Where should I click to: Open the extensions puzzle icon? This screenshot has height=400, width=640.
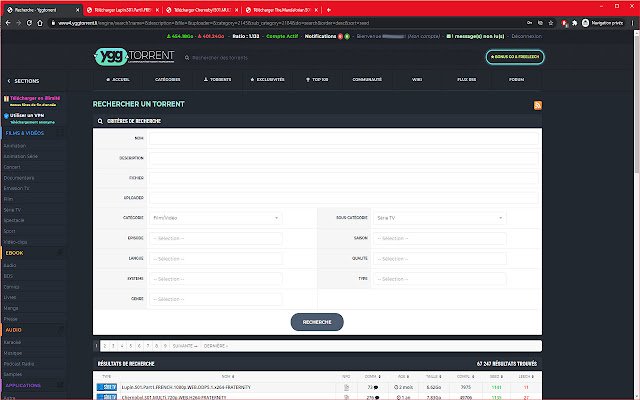pos(575,23)
